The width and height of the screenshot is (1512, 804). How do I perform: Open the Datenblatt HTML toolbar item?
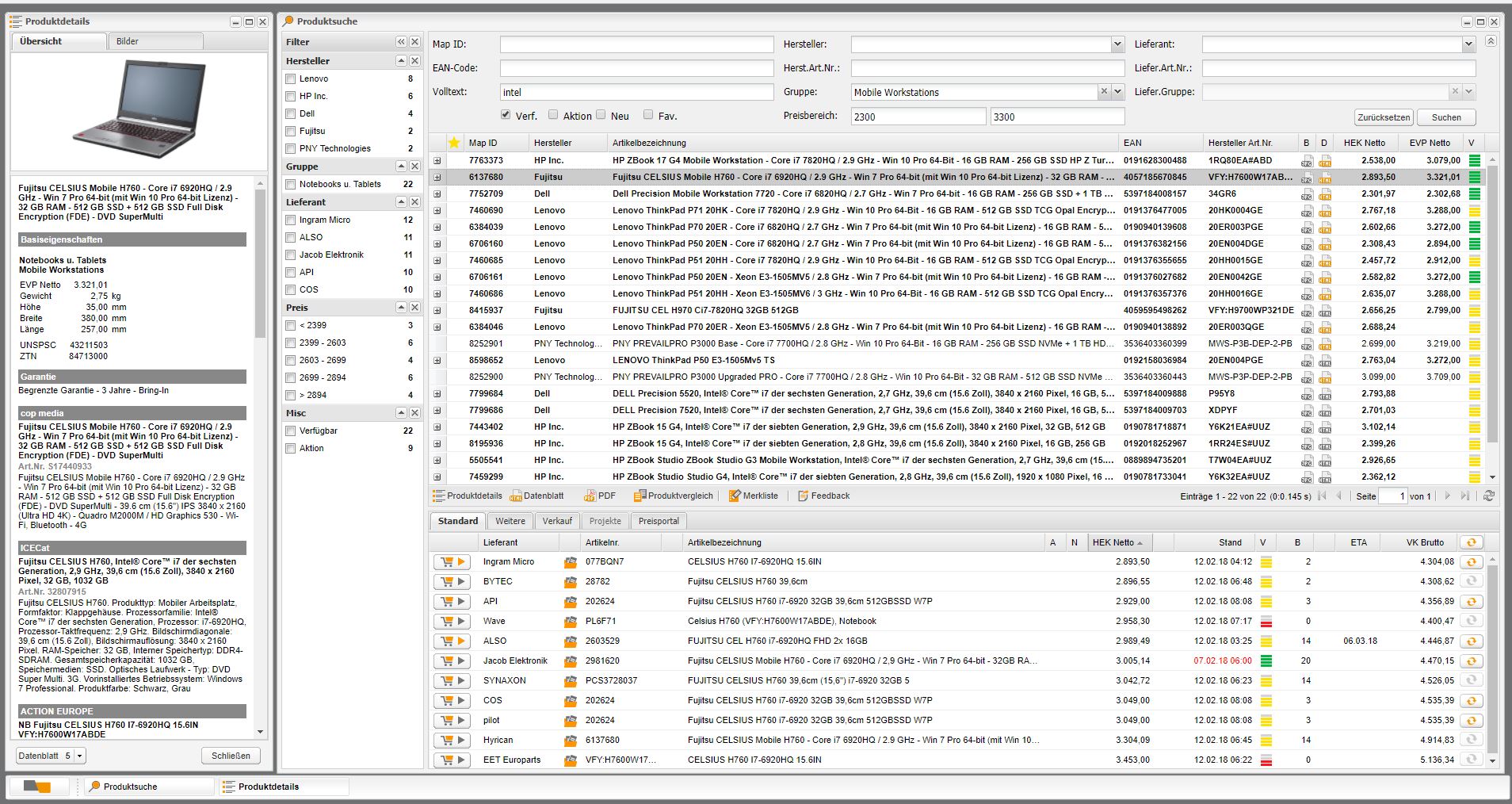pyautogui.click(x=536, y=496)
